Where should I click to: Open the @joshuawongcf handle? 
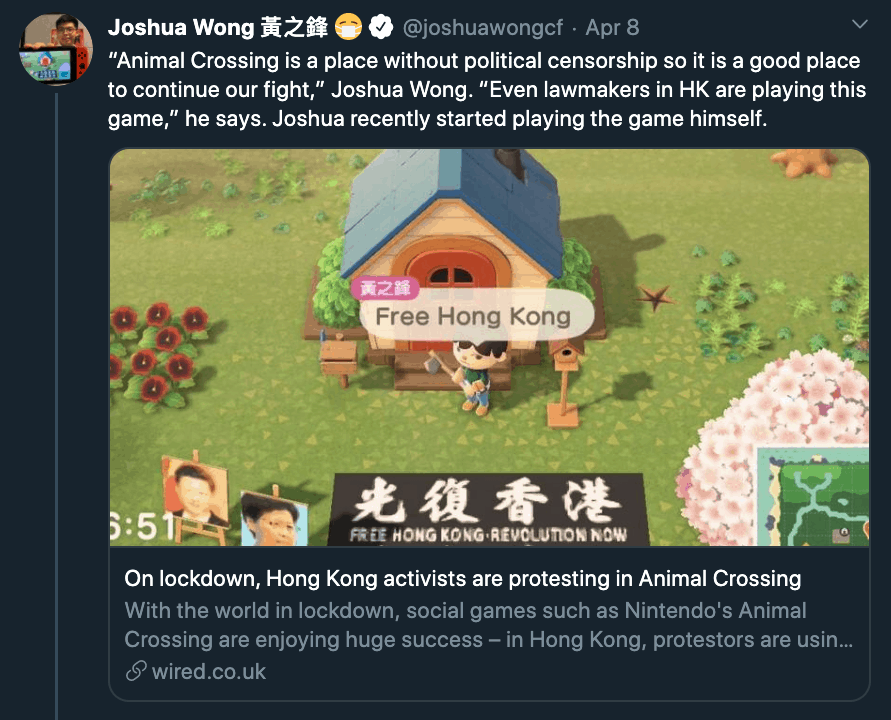click(x=482, y=27)
